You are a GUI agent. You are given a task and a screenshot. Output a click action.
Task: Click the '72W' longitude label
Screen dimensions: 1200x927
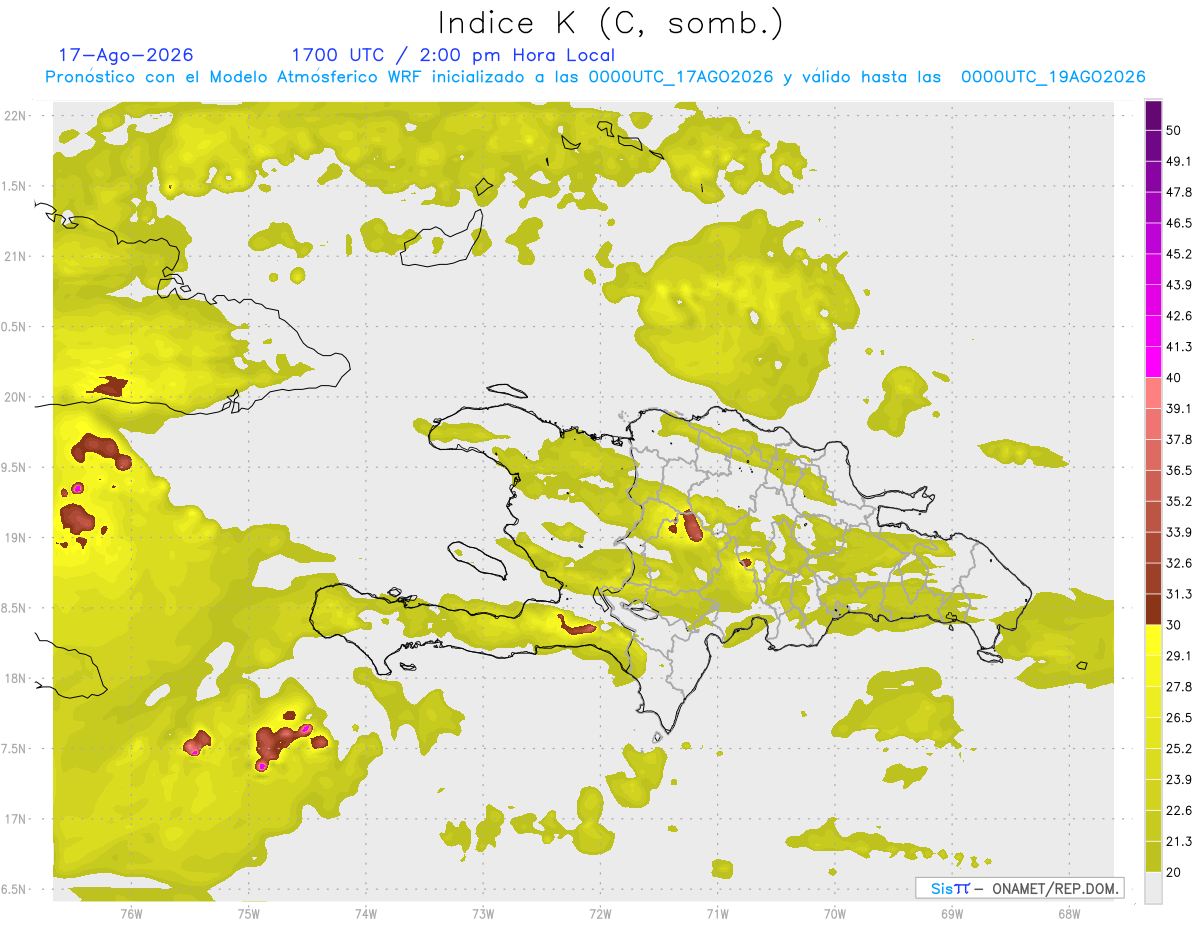click(x=600, y=914)
